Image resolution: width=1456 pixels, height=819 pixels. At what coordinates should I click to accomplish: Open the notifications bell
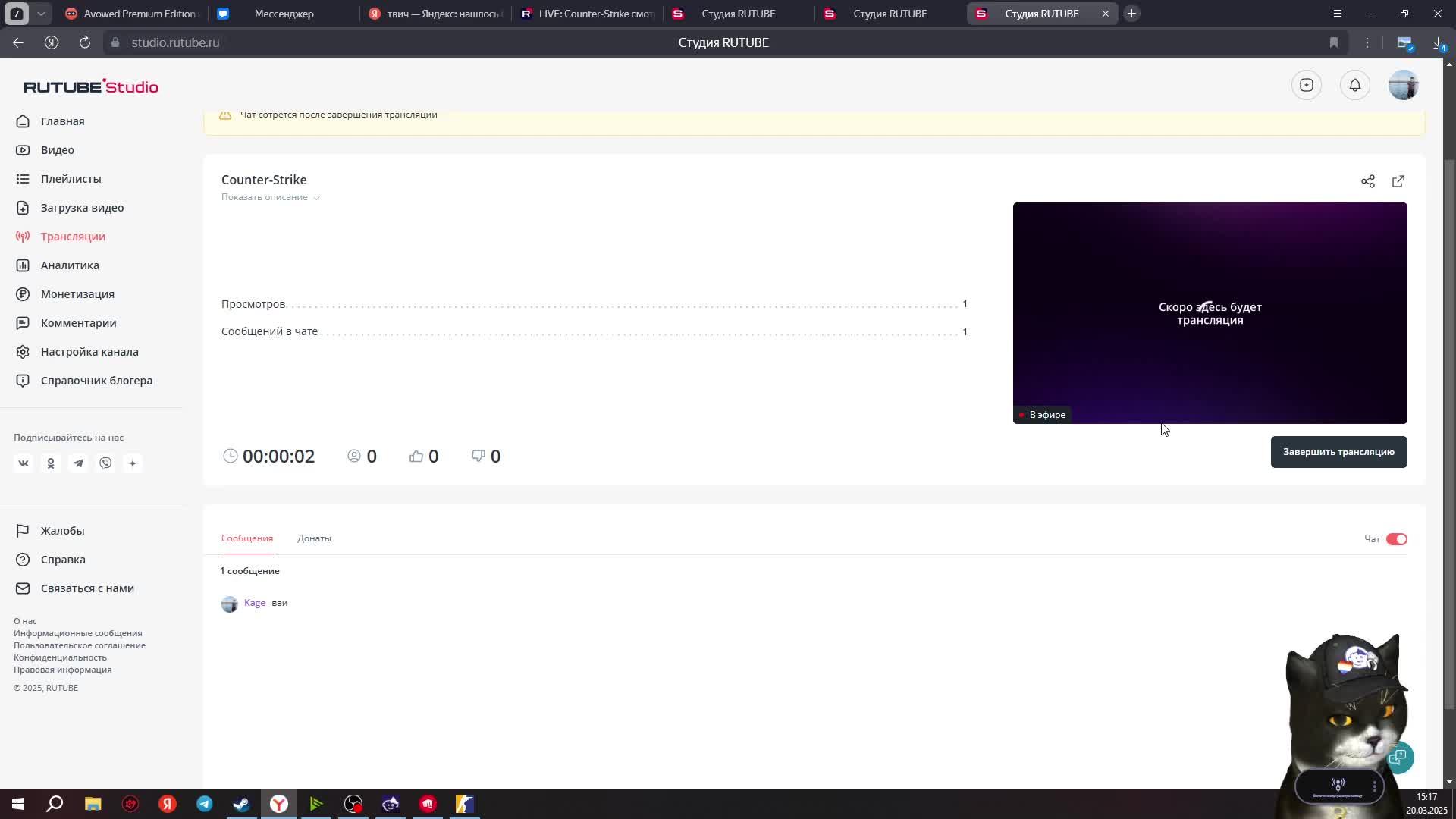pyautogui.click(x=1354, y=85)
